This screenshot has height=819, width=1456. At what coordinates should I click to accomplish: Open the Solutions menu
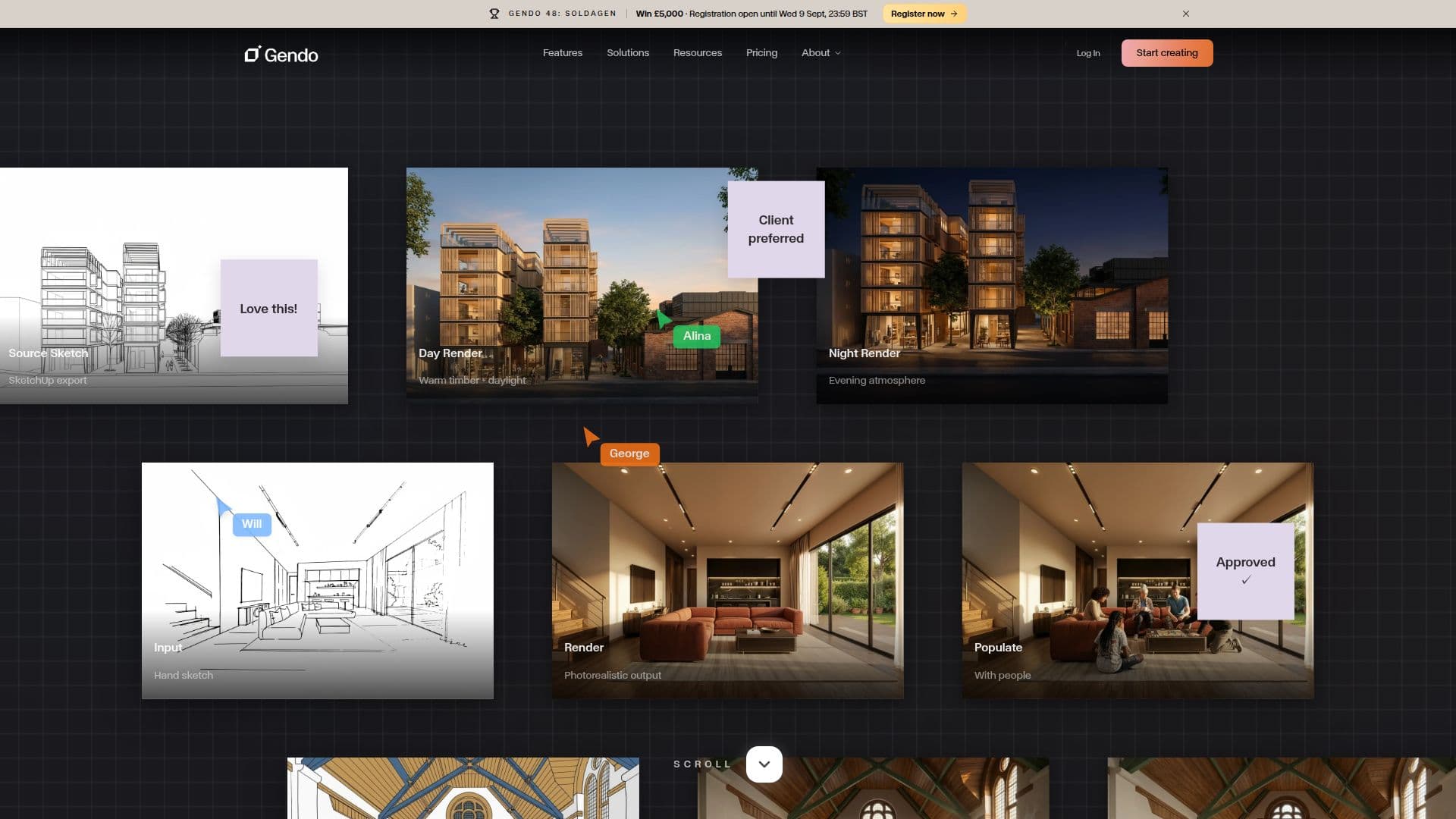click(628, 53)
